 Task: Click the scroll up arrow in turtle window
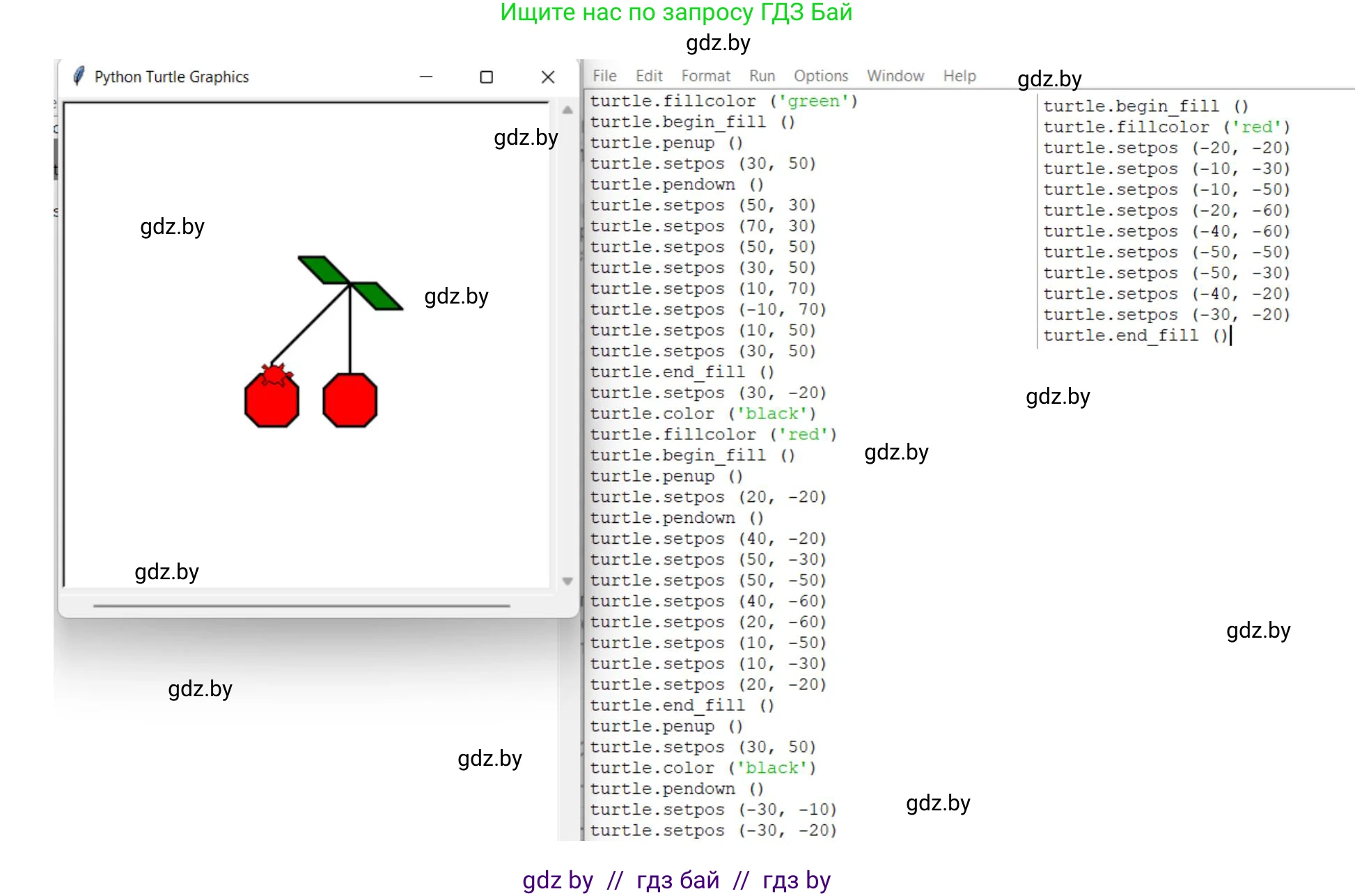click(567, 110)
